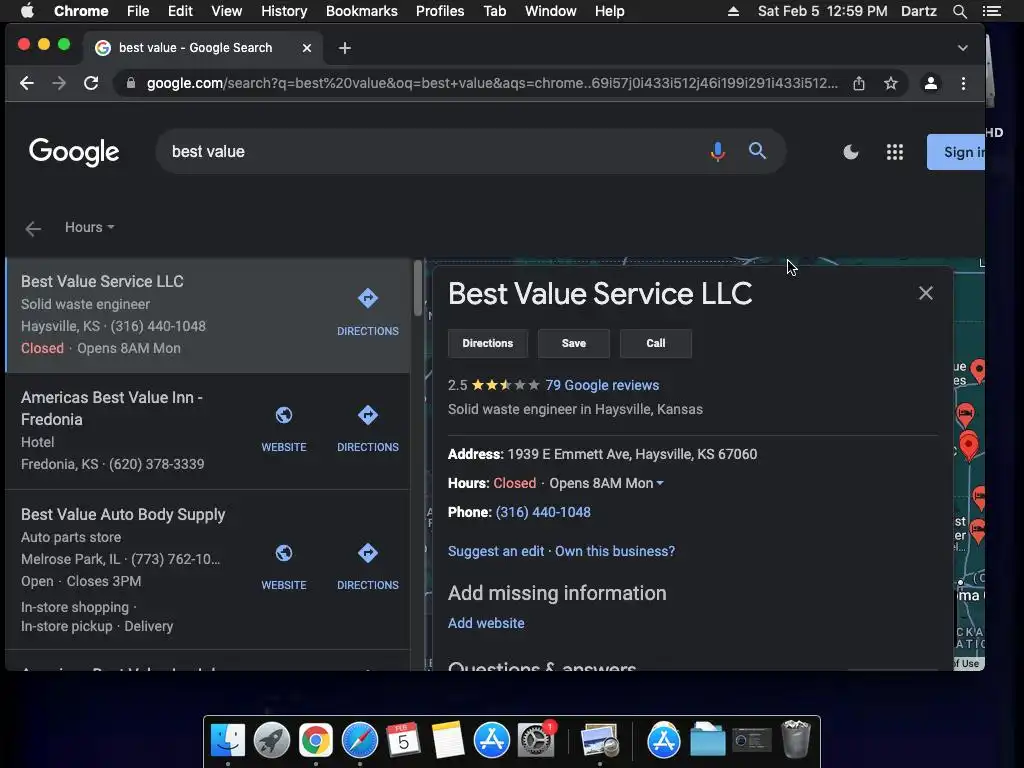Open a new tab with the plus button
Viewport: 1024px width, 768px height.
pos(345,48)
